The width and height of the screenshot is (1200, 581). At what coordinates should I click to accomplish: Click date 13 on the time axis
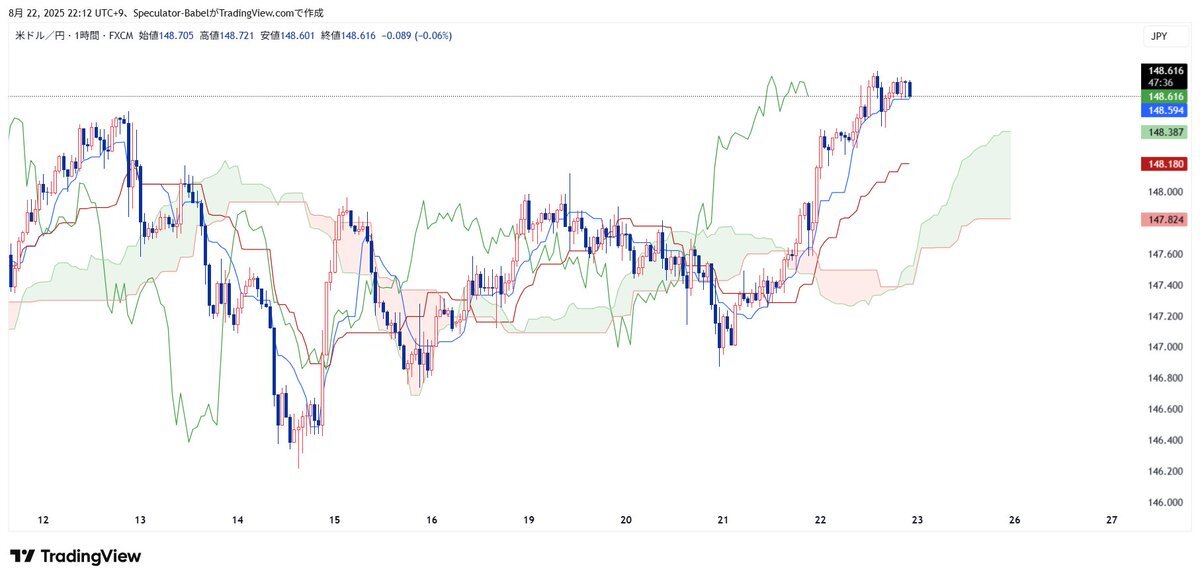coord(140,520)
